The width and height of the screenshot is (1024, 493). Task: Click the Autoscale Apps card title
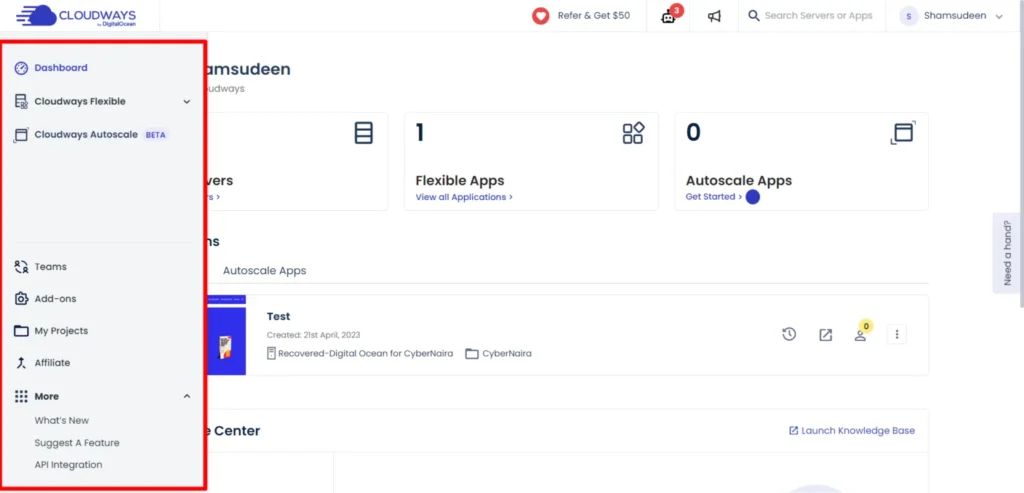(739, 181)
